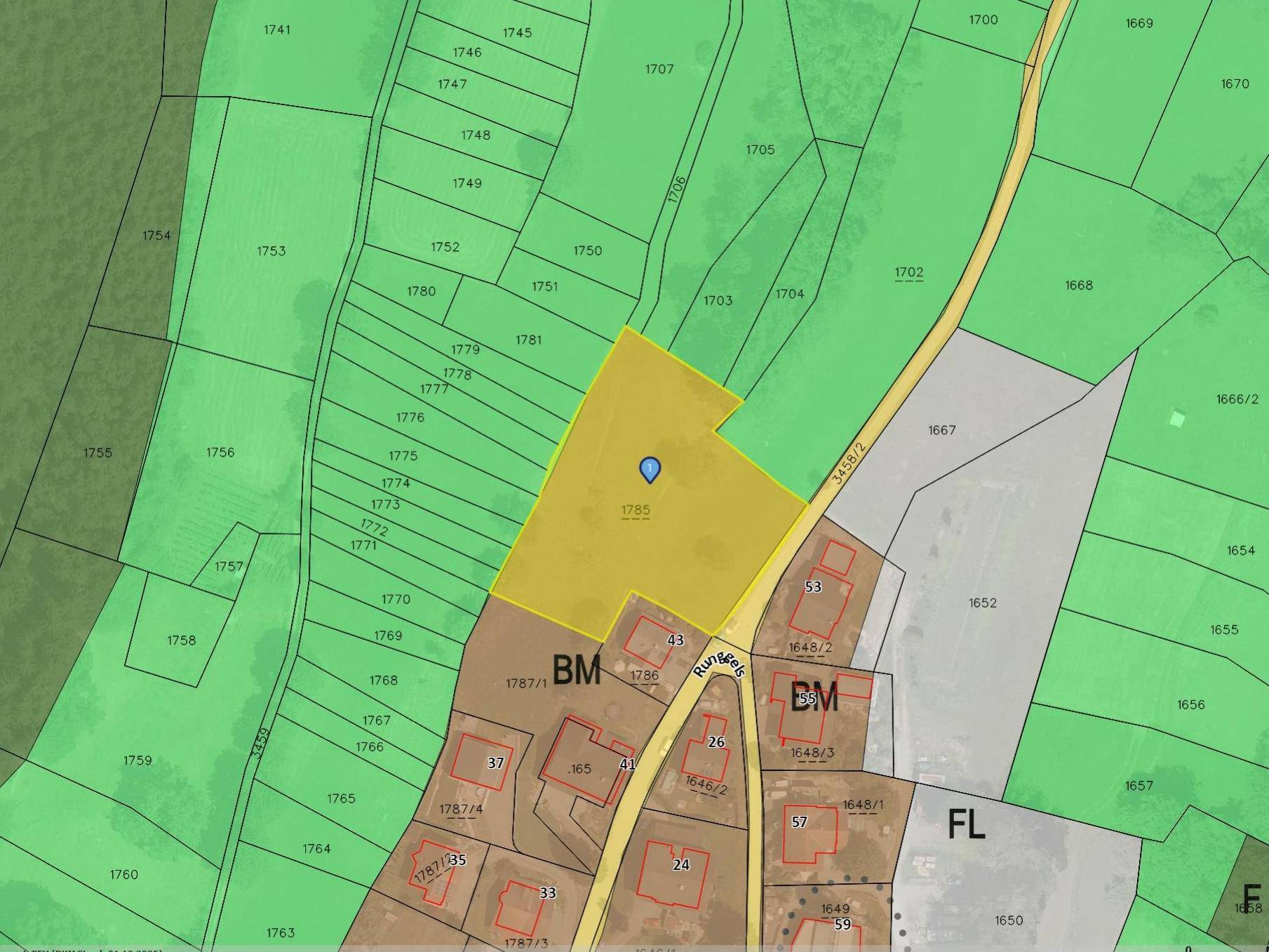Select parcel number 1752
This screenshot has height=952, width=1269.
click(445, 247)
